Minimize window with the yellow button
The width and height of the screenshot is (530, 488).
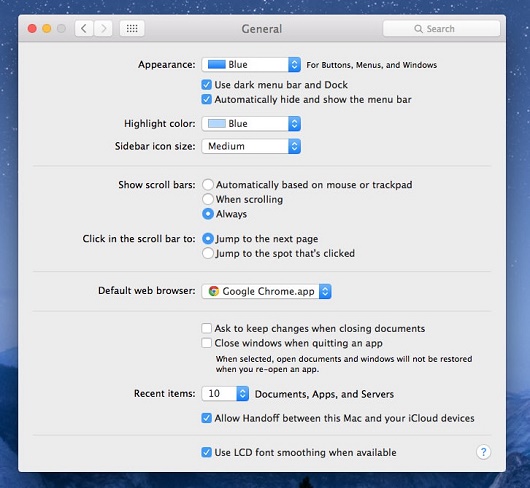pos(47,28)
